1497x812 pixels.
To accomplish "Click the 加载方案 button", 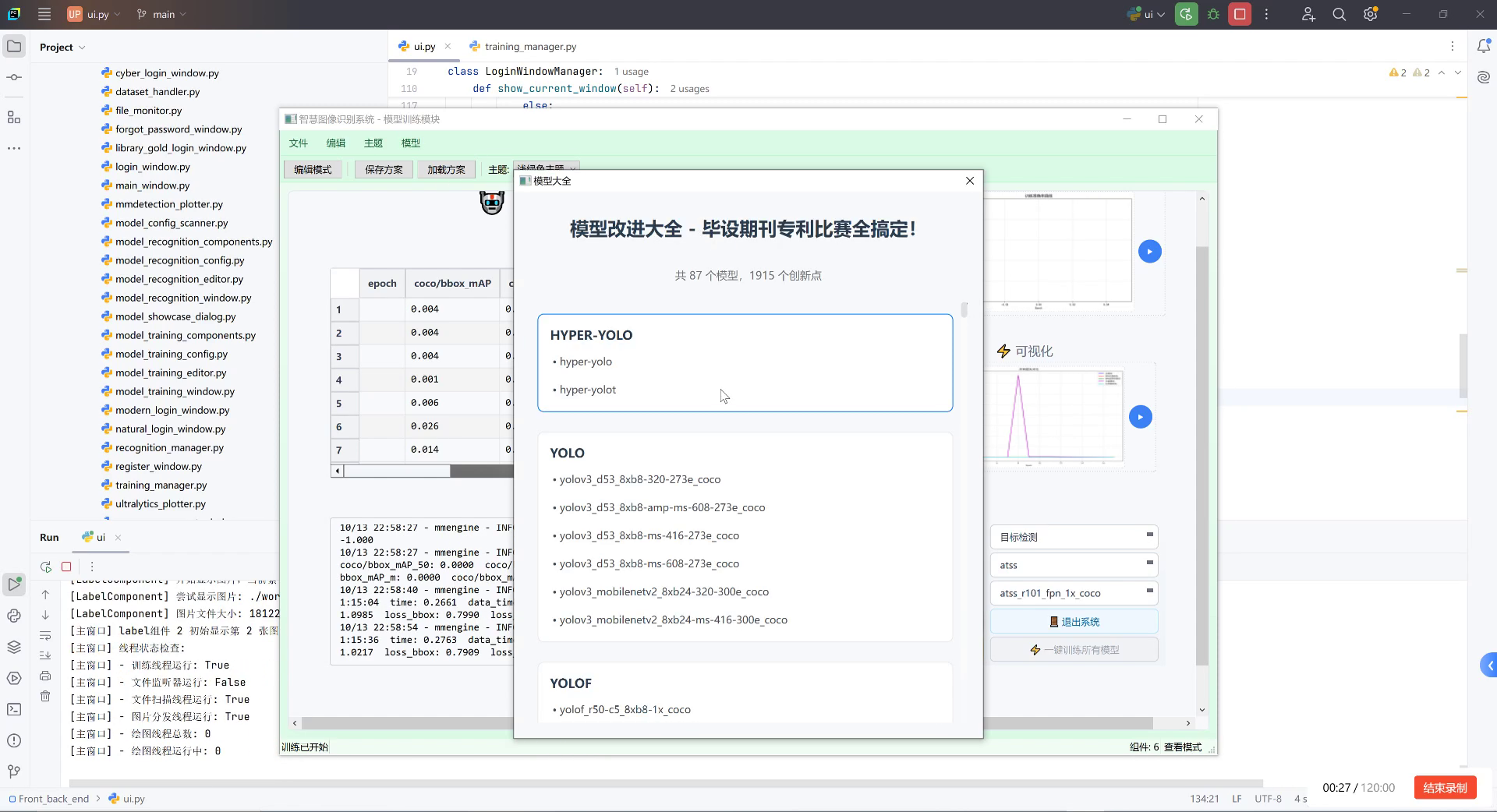I will pos(446,169).
